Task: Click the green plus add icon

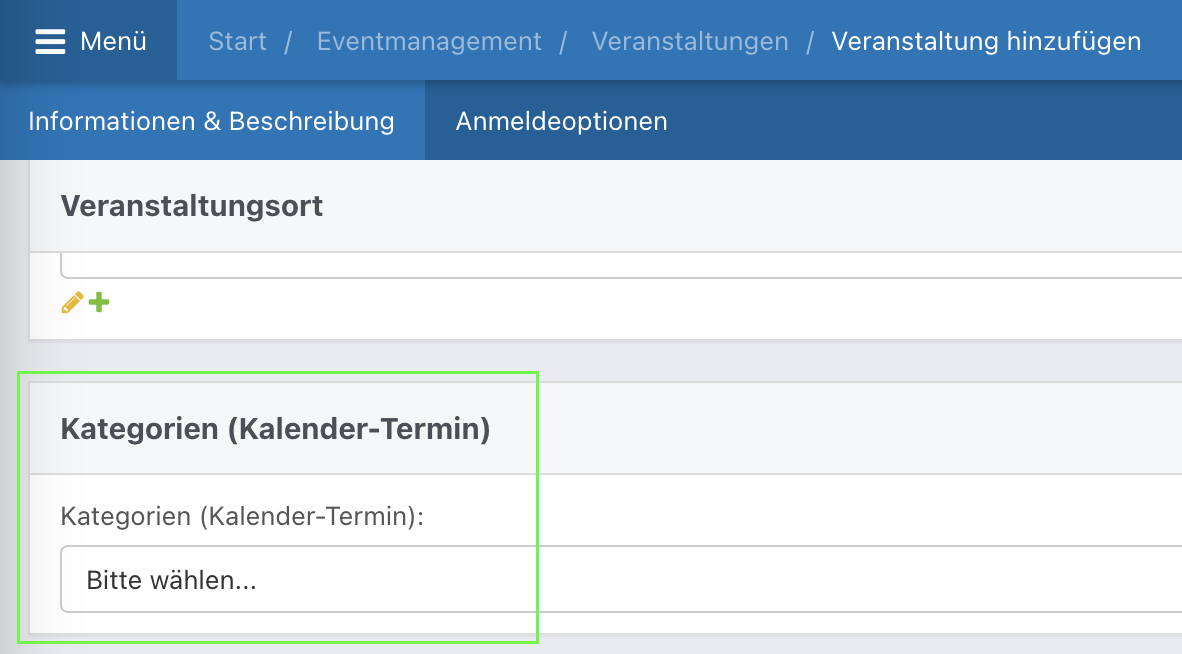Action: point(98,302)
